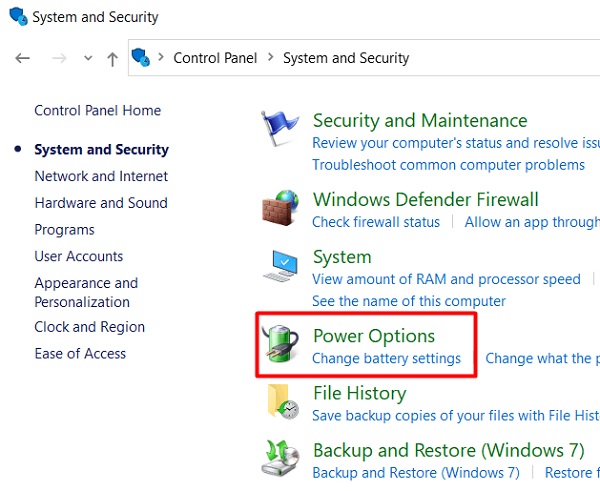Click the System computer monitor icon

coord(280,265)
